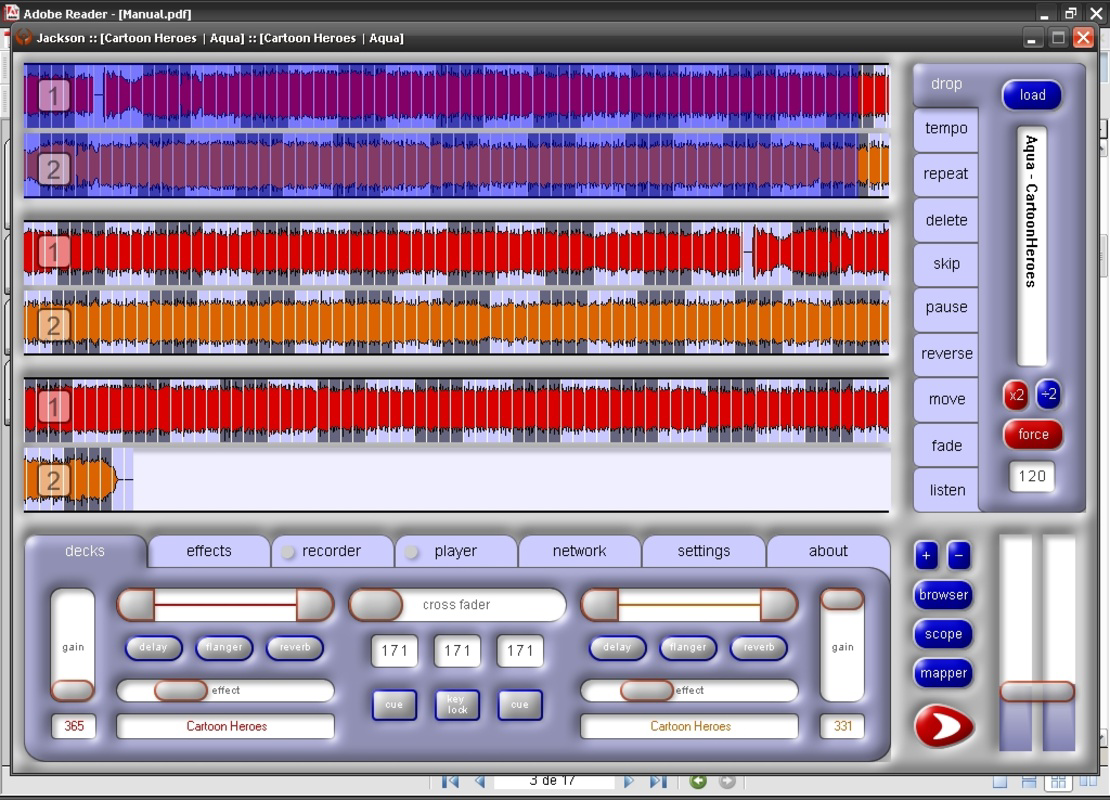1110x800 pixels.
Task: Open the browser panel
Action: 943,595
